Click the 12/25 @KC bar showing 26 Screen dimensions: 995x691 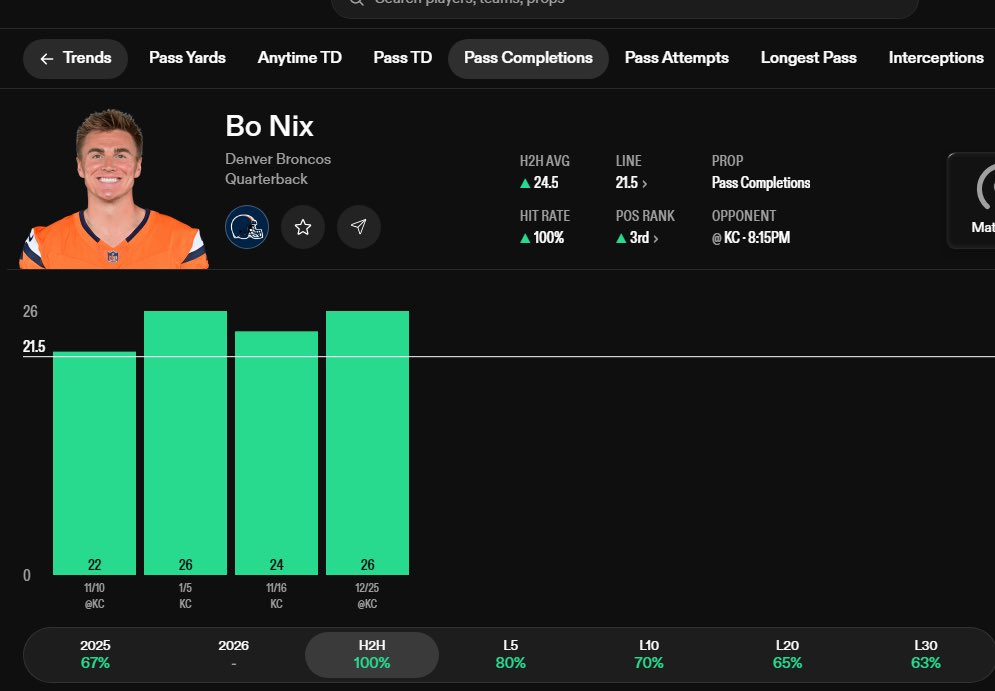(x=367, y=443)
